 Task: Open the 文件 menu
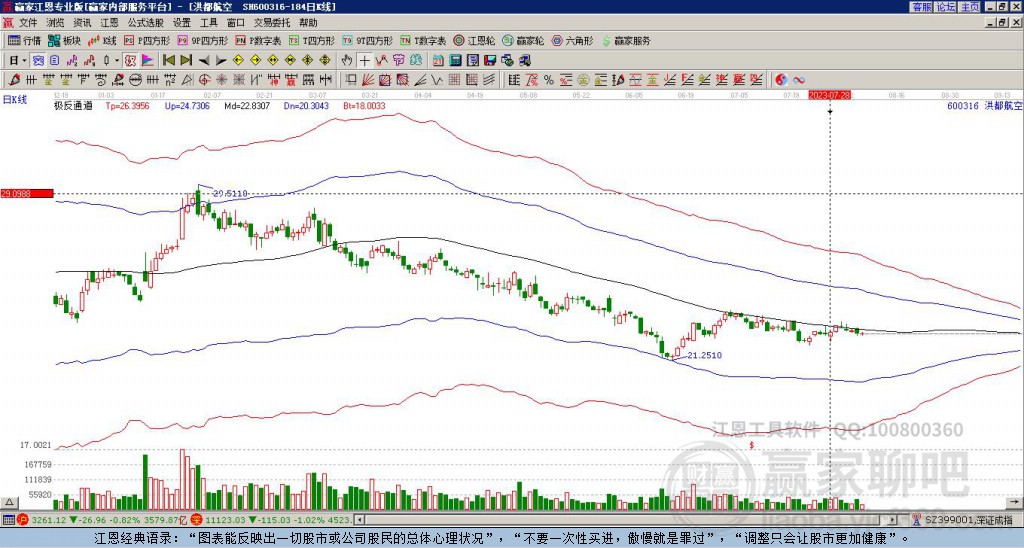click(28, 23)
